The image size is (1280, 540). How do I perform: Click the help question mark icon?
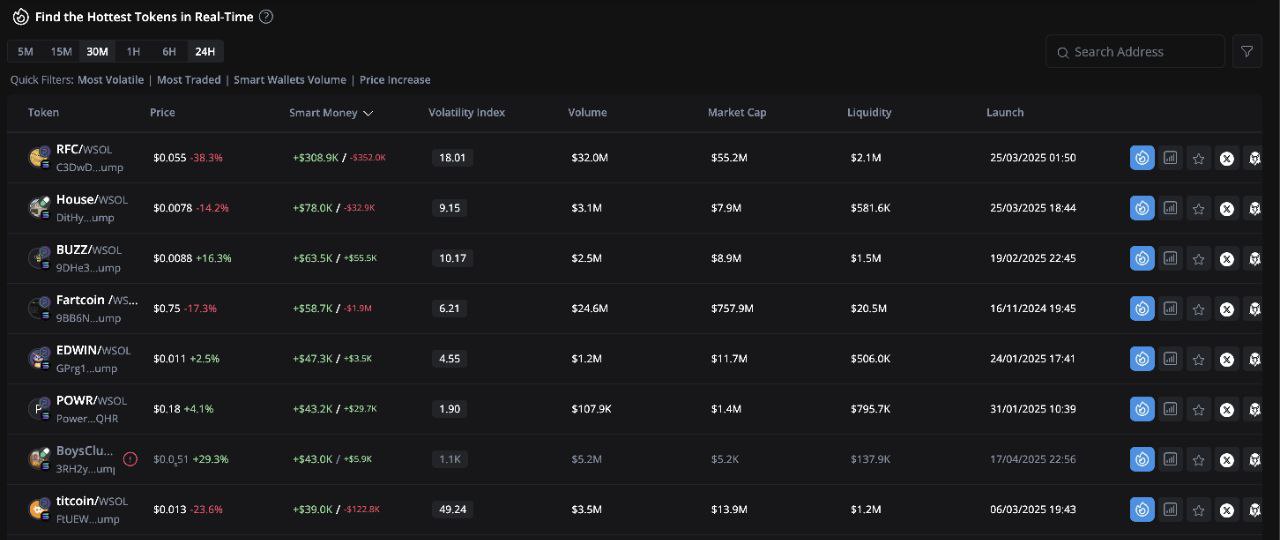pyautogui.click(x=265, y=17)
